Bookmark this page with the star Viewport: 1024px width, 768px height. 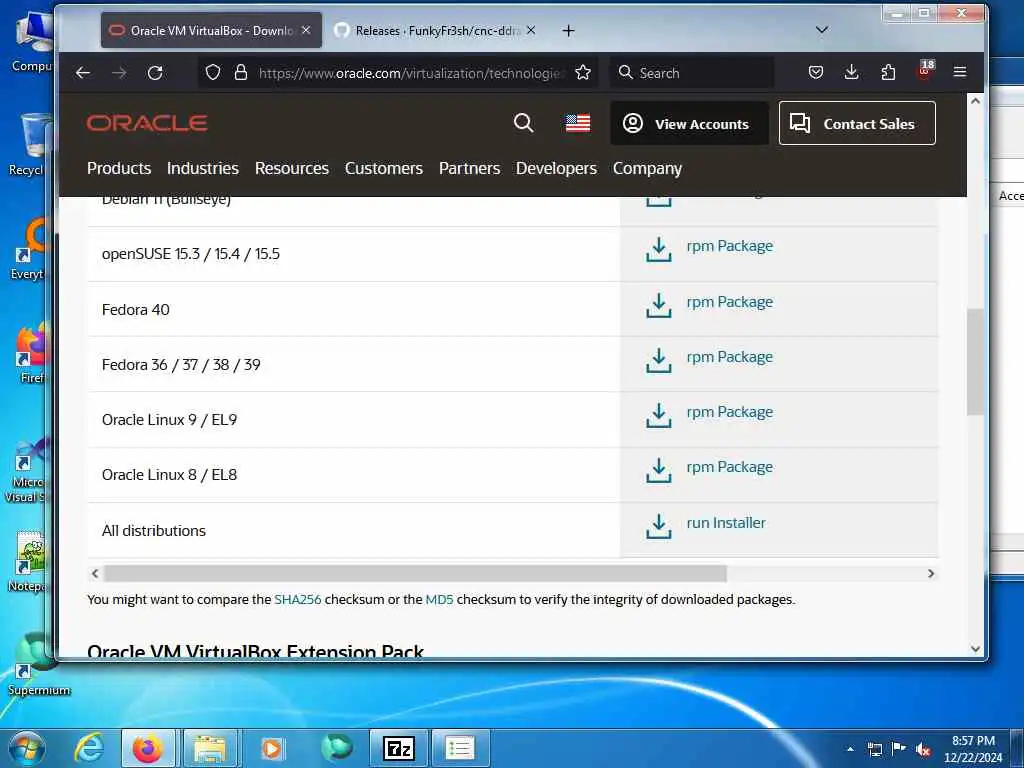[x=583, y=72]
